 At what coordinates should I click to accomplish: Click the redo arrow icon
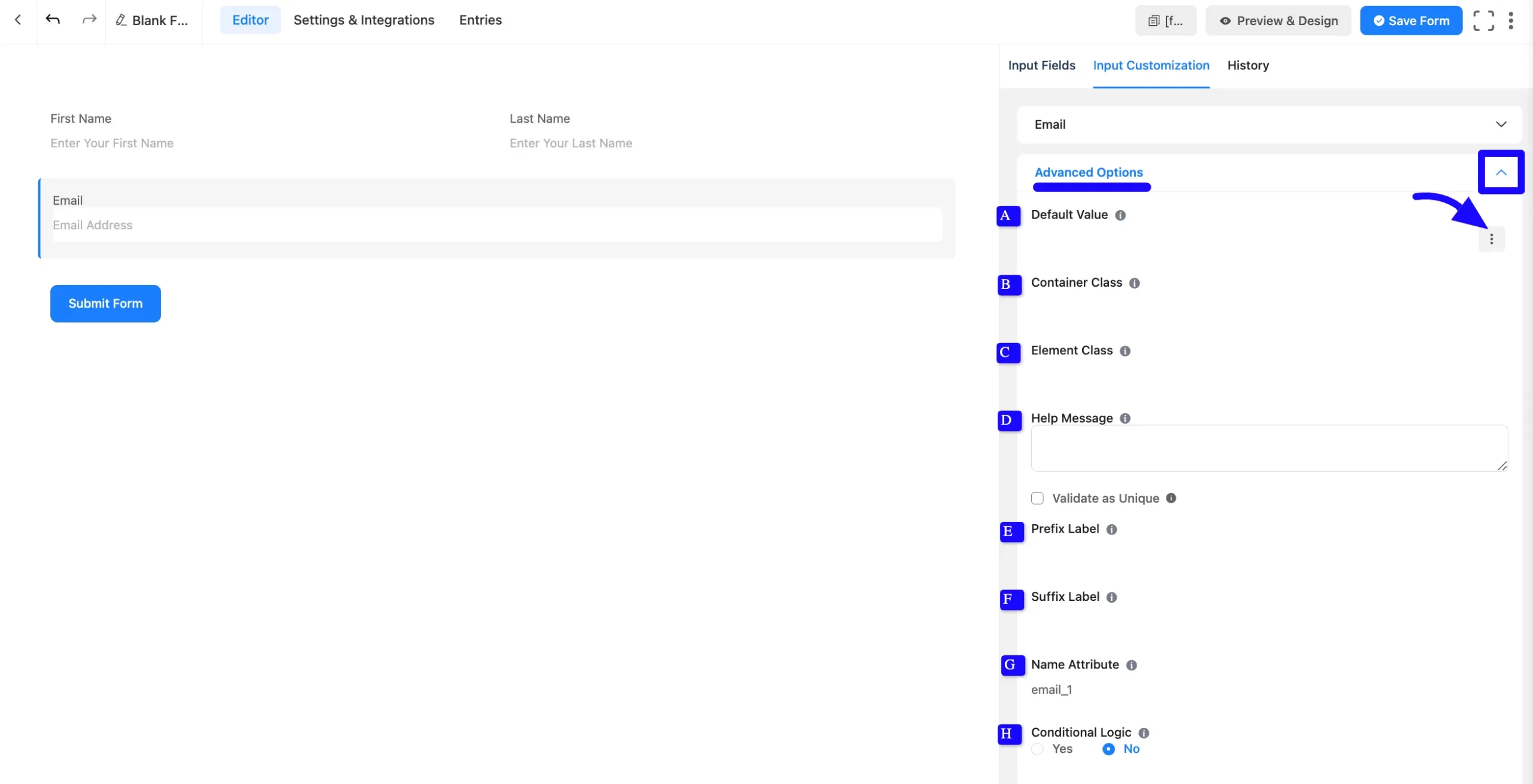pos(89,20)
